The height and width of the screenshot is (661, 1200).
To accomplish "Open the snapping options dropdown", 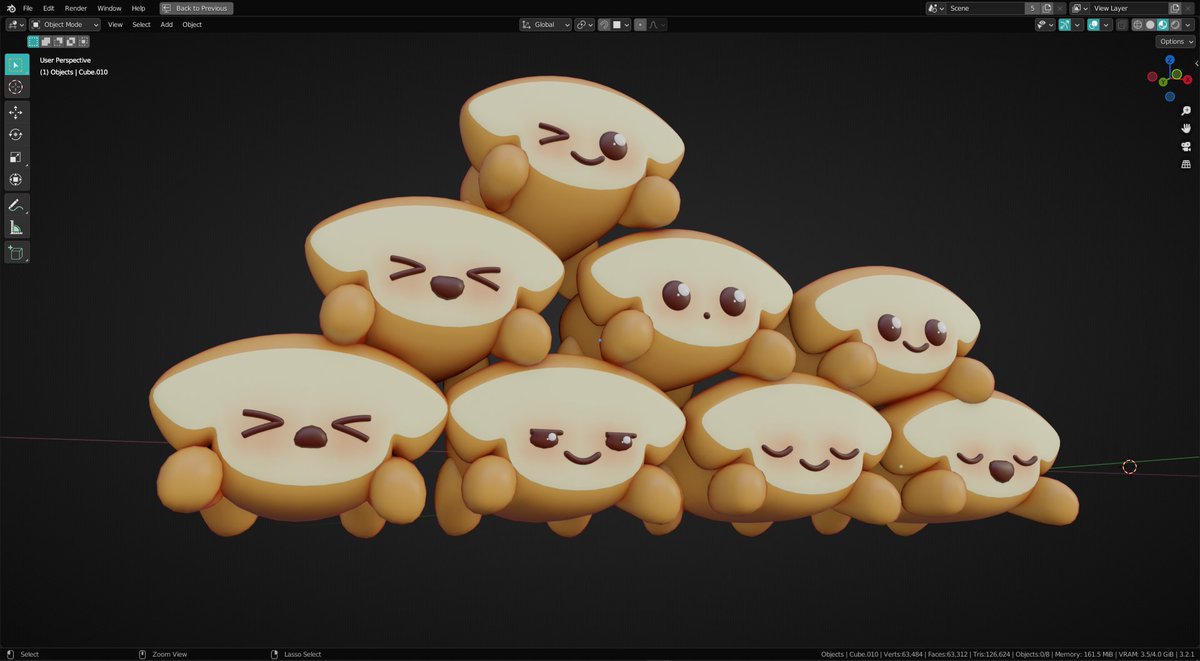I will click(621, 24).
